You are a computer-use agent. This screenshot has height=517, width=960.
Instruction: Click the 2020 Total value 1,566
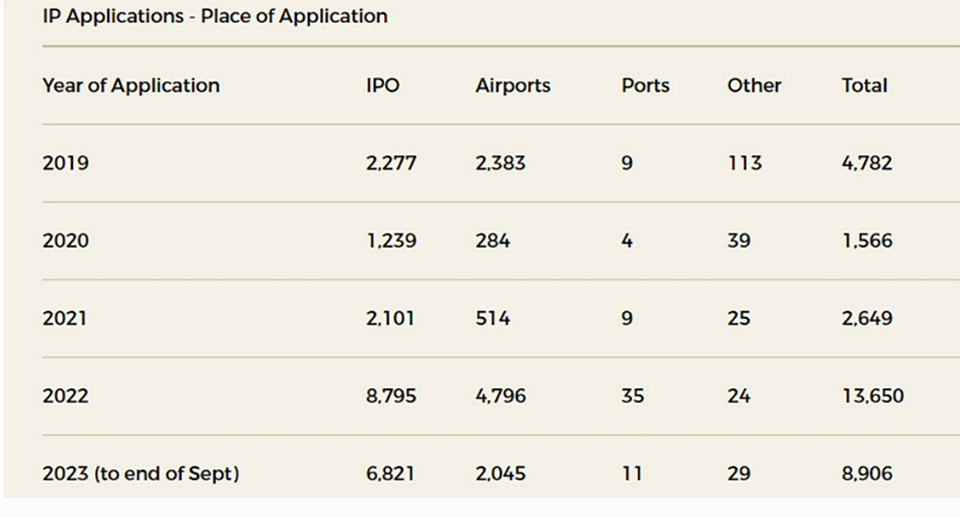pyautogui.click(x=867, y=241)
